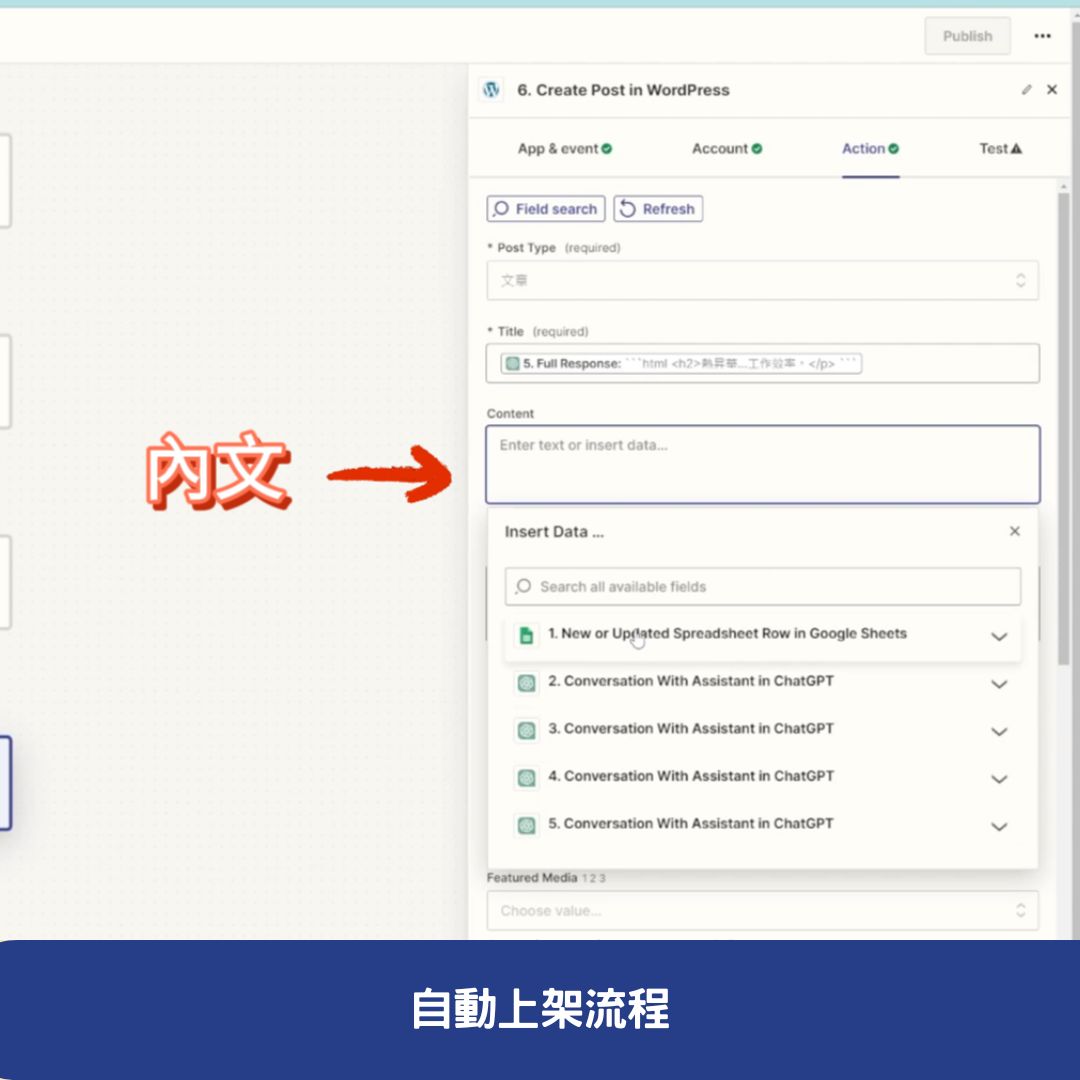
Task: Click the Publish button
Action: tap(967, 36)
